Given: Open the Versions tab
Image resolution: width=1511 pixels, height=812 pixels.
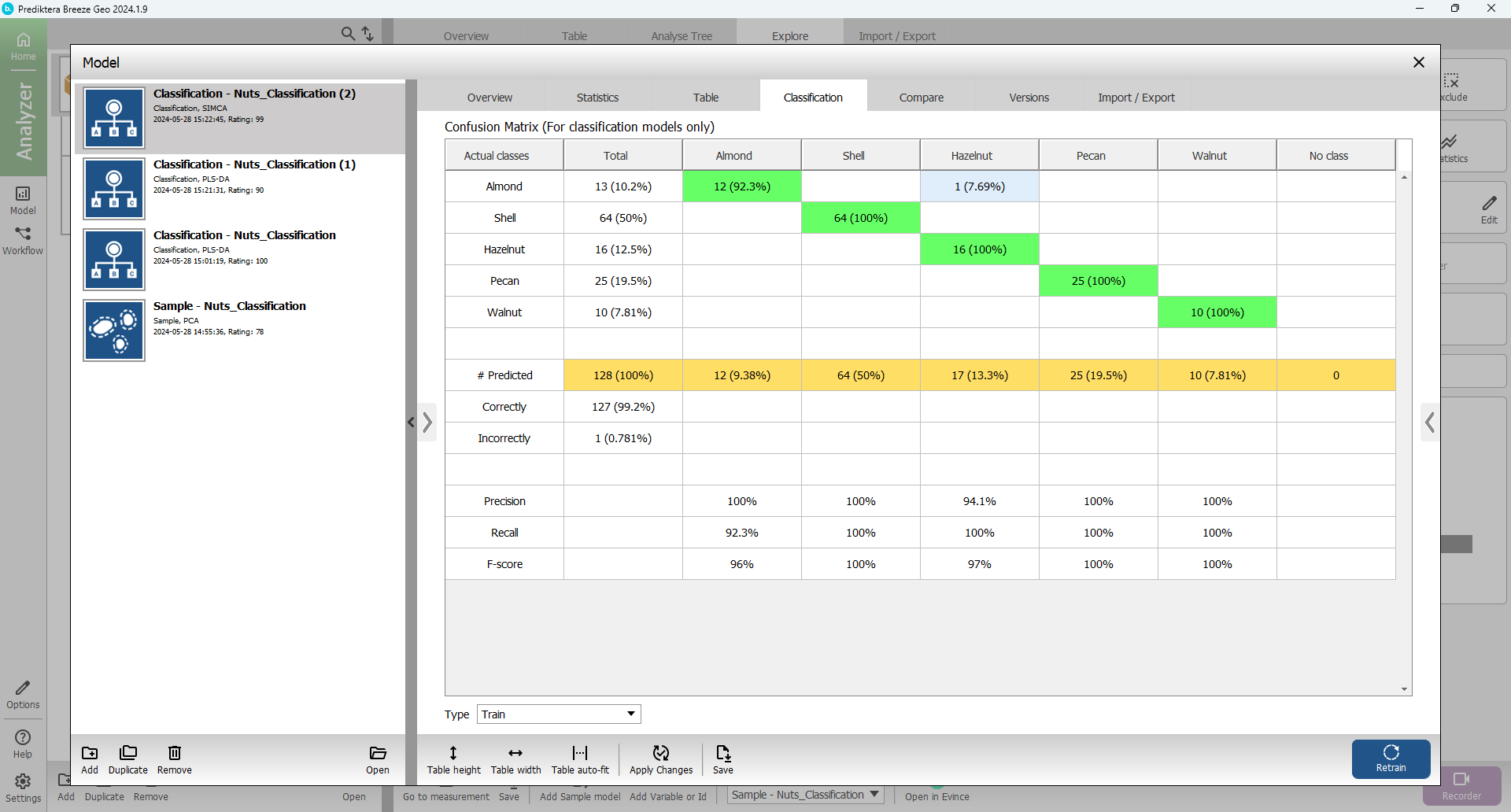Looking at the screenshot, I should pos(1029,98).
